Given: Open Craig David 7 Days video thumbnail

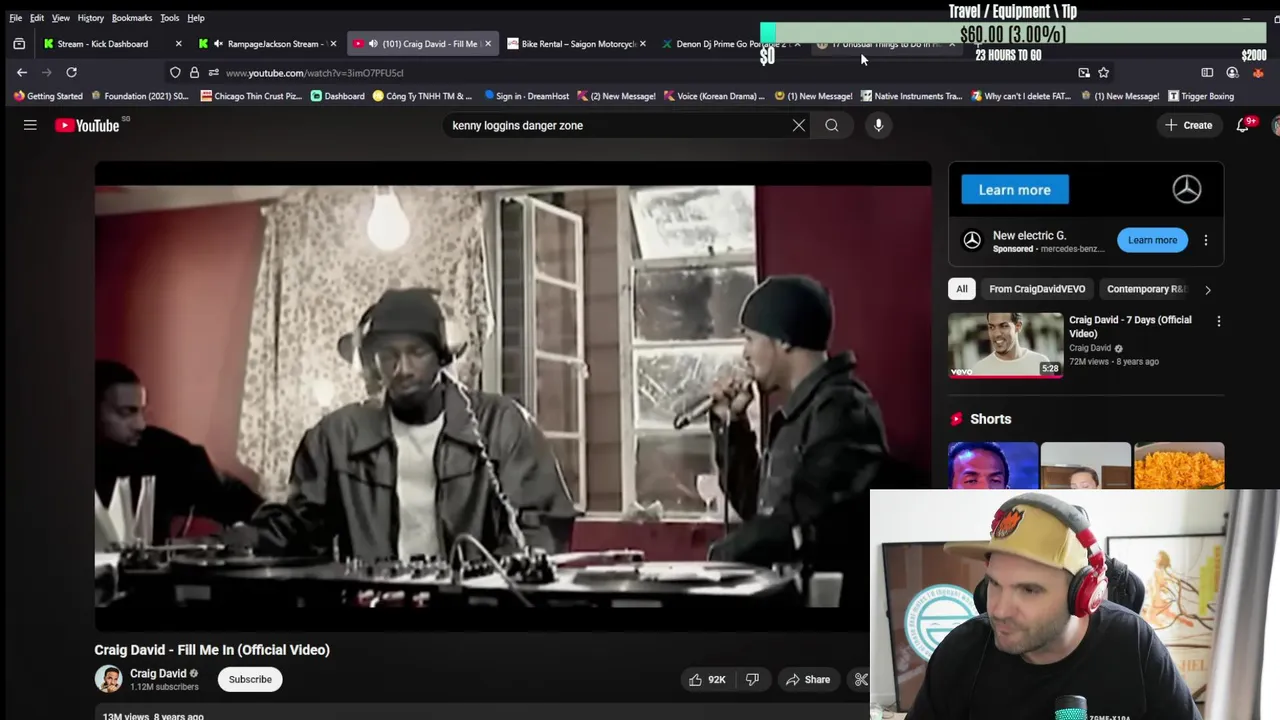Looking at the screenshot, I should coord(1005,345).
